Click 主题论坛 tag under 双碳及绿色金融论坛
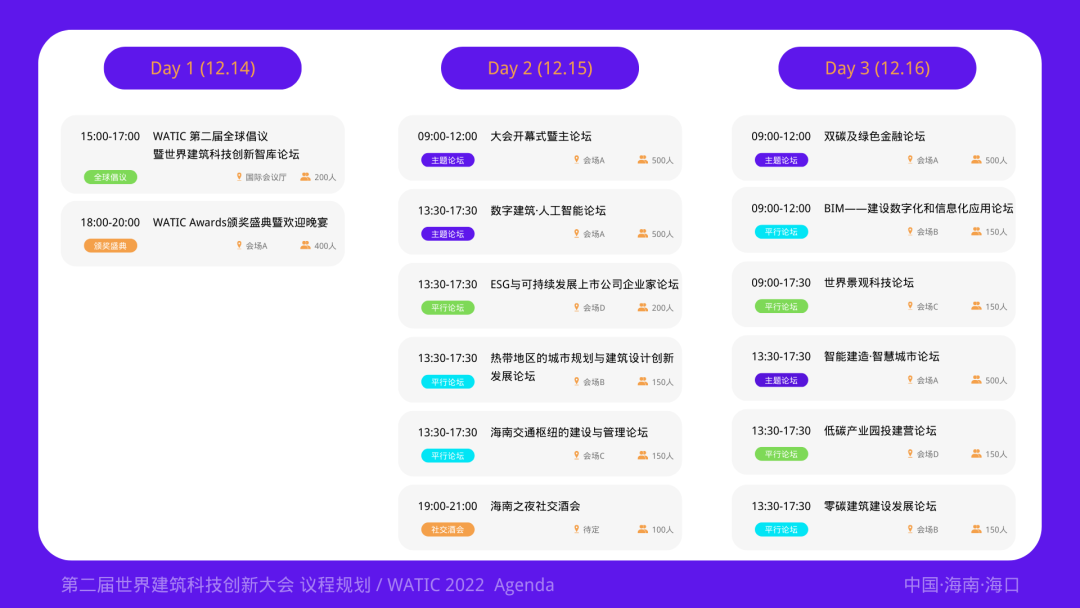This screenshot has height=608, width=1080. 781,160
